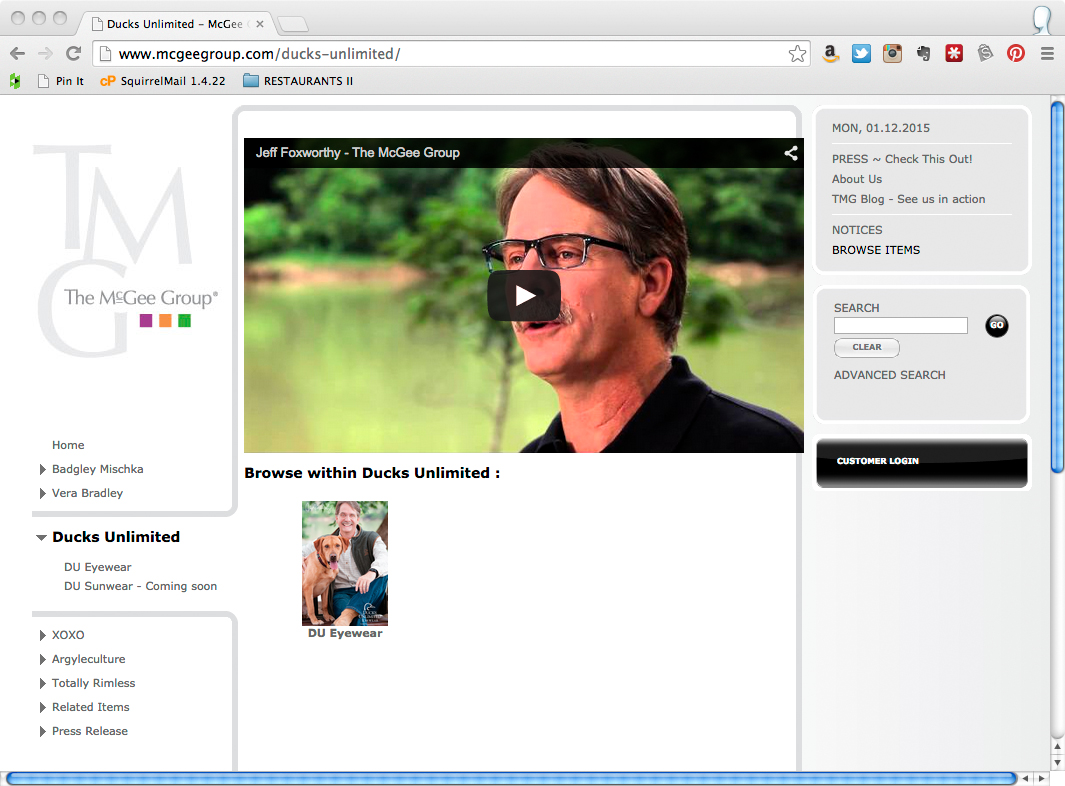Click the Jeff Foxworthy video title
Screen dimensions: 1065x786
[358, 153]
